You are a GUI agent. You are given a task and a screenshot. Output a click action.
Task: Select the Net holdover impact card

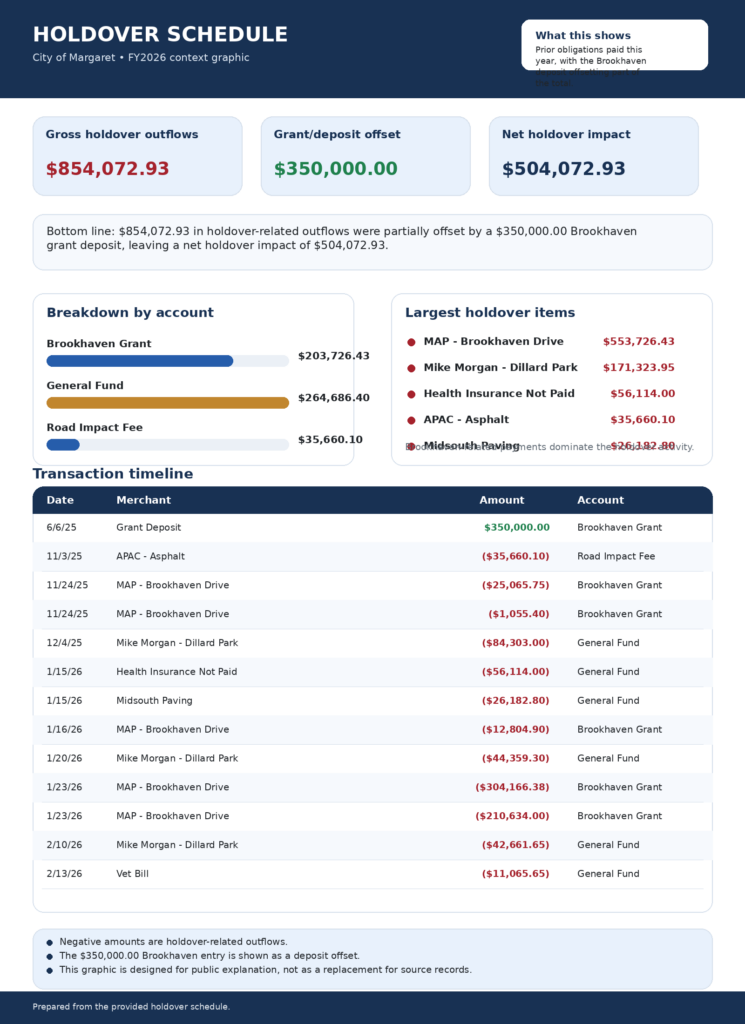click(x=593, y=156)
